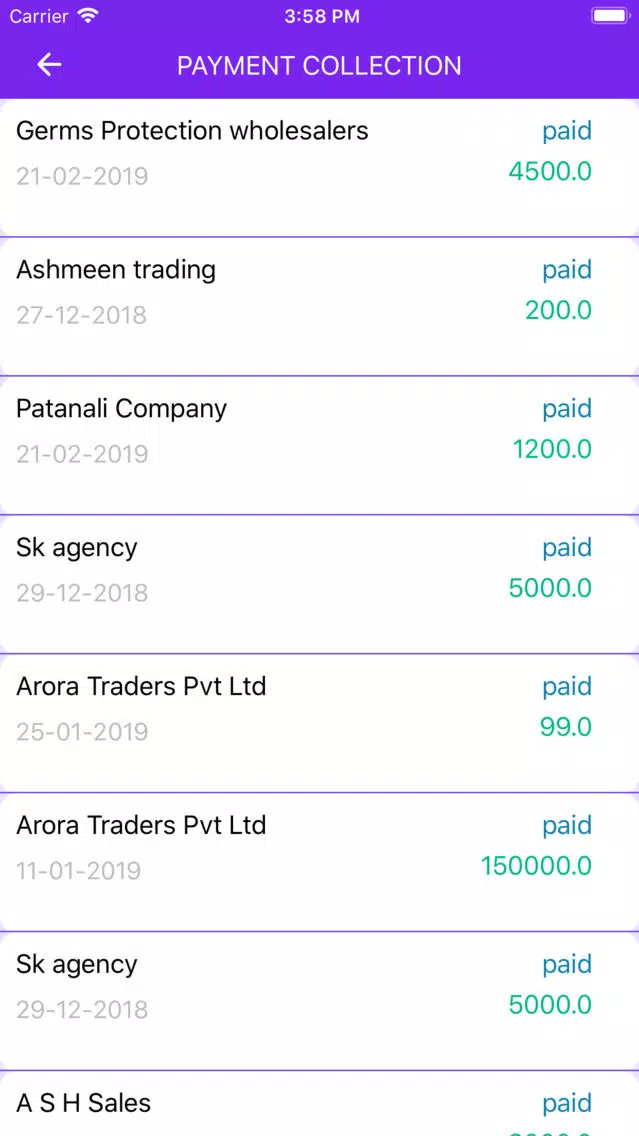639x1136 pixels.
Task: Tap the 1200.0 amount
Action: click(552, 450)
